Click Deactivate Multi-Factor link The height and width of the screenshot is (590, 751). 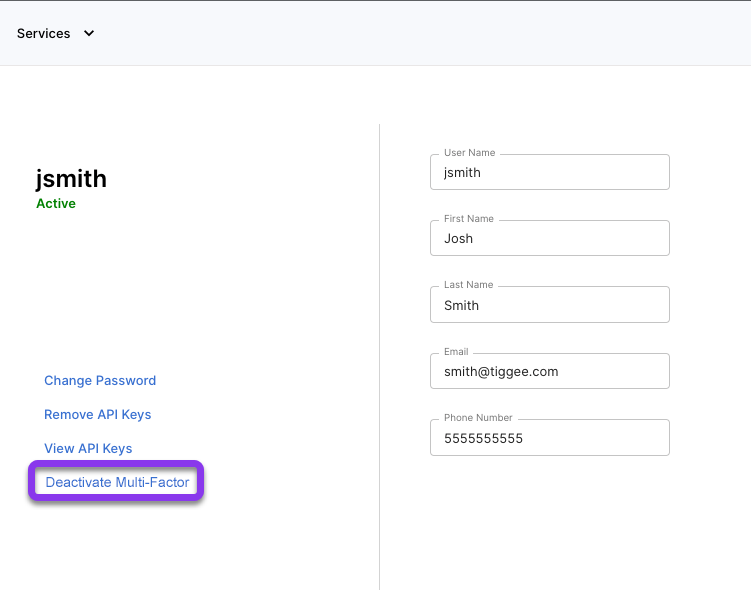point(117,482)
